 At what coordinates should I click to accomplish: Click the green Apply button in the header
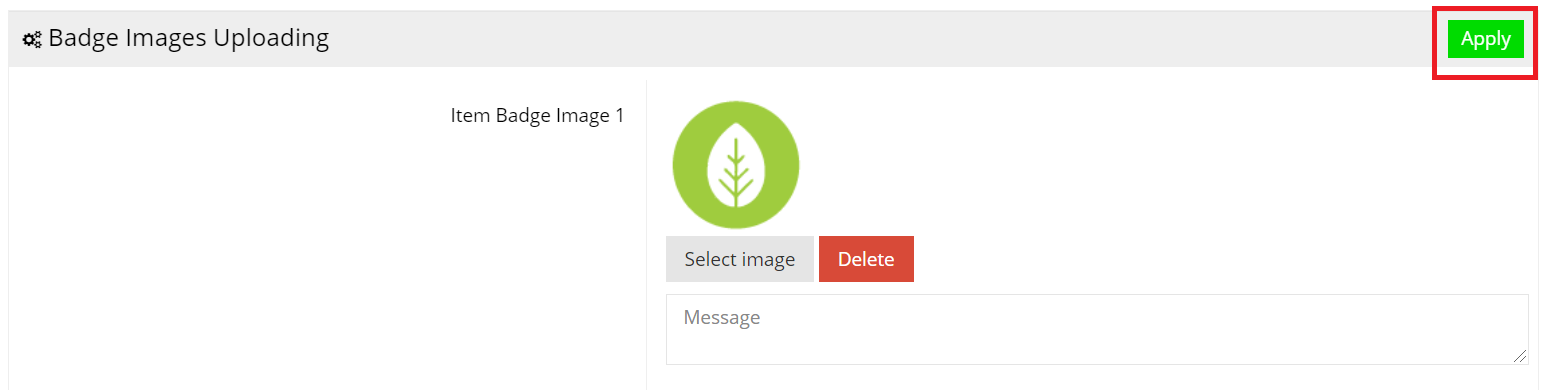pos(1485,39)
